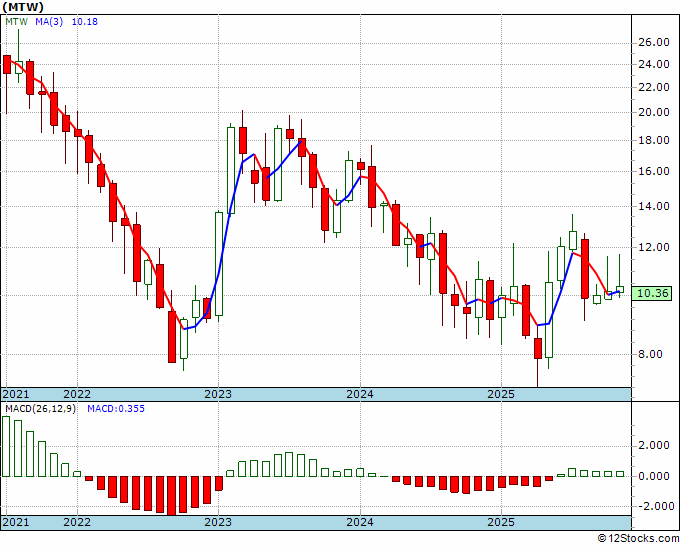Click the first tallest green MACD bar in 2021
This screenshot has height=546, width=680.
click(x=6, y=446)
